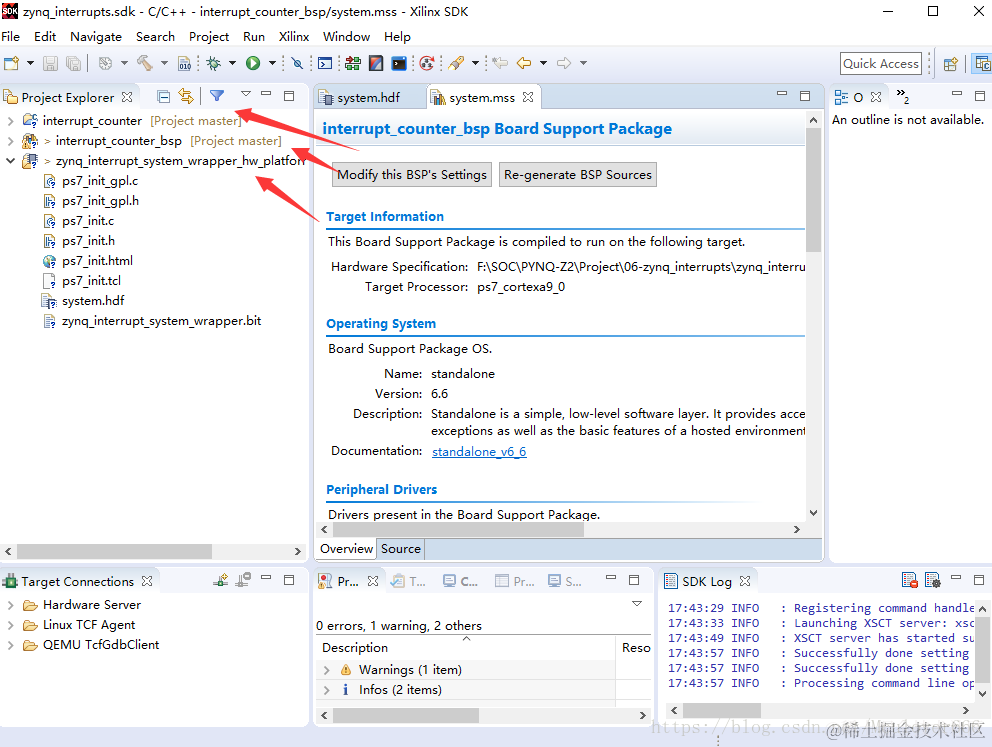Minimize the Project Explorer panel
The image size is (992, 747).
(x=266, y=94)
